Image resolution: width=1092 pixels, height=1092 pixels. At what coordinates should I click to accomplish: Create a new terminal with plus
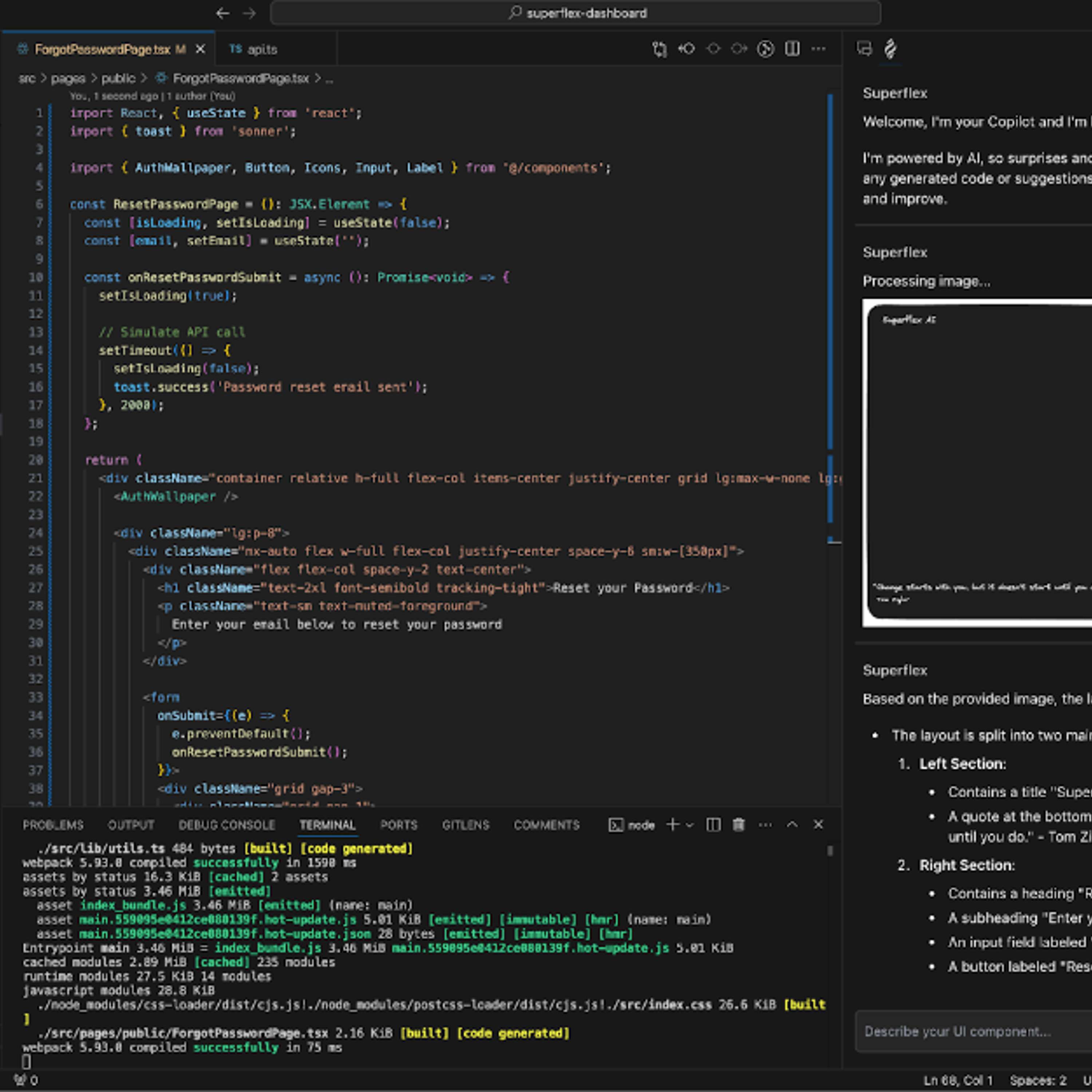click(x=672, y=825)
